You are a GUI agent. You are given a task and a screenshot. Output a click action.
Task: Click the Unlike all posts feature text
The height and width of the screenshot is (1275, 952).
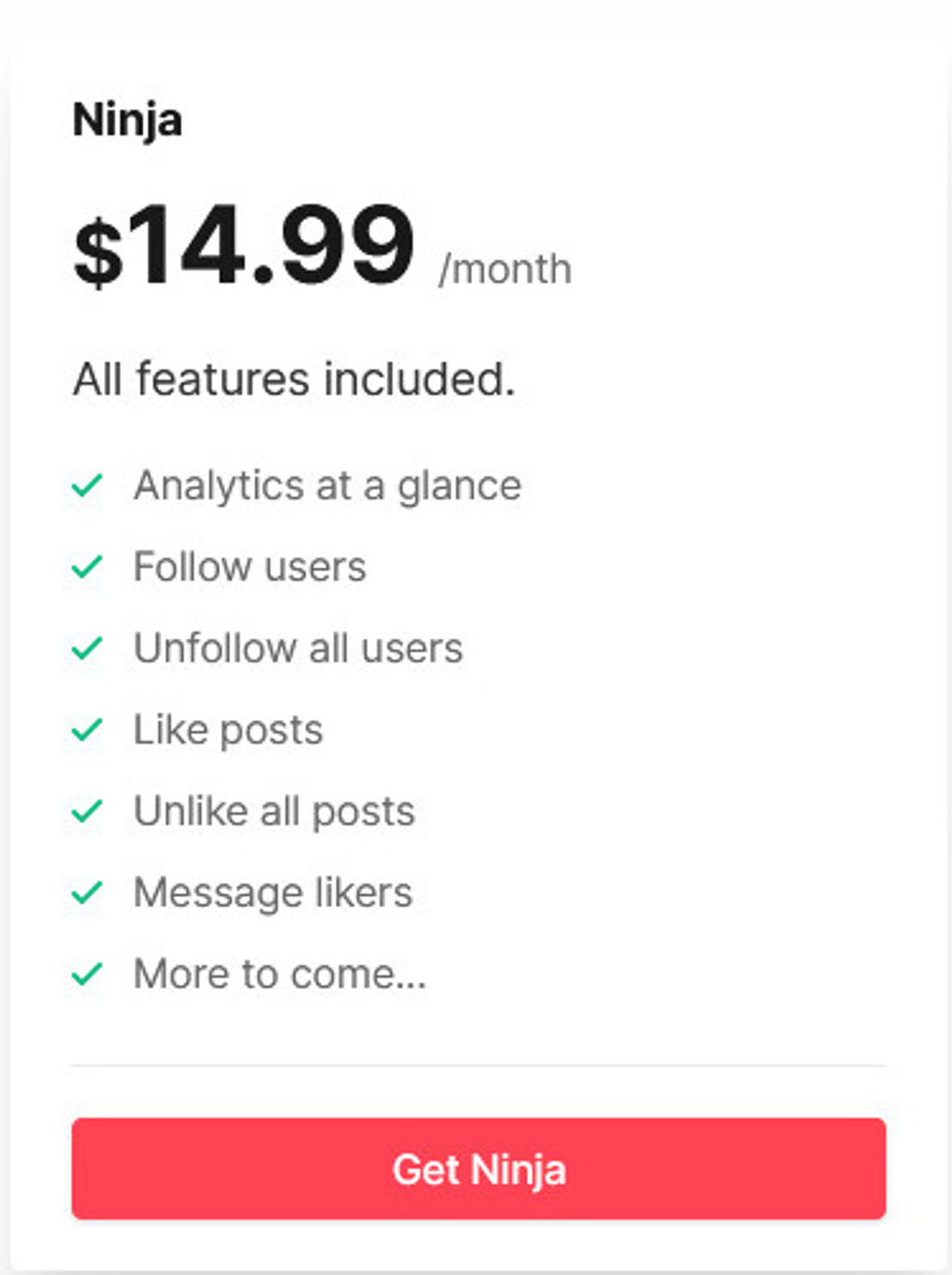[274, 812]
